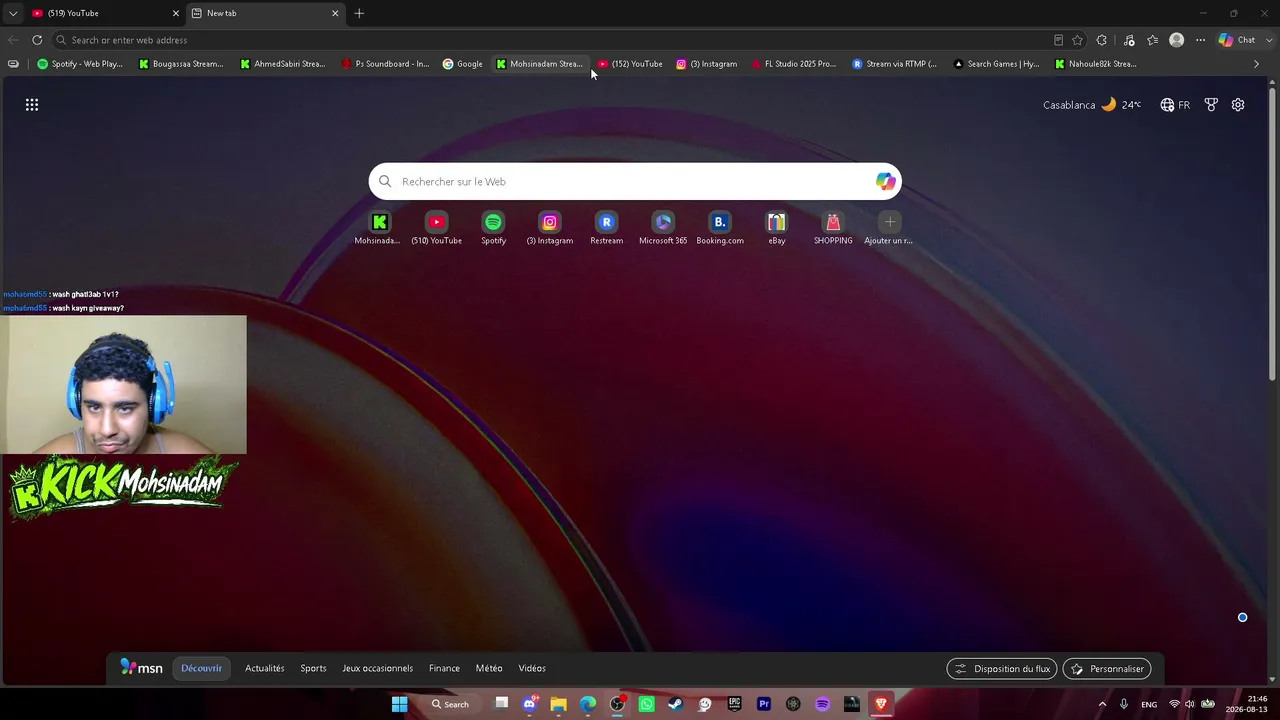Screen dimensions: 1280x720
Task: Open Epic Games Launcher from the taskbar
Action: 735,704
